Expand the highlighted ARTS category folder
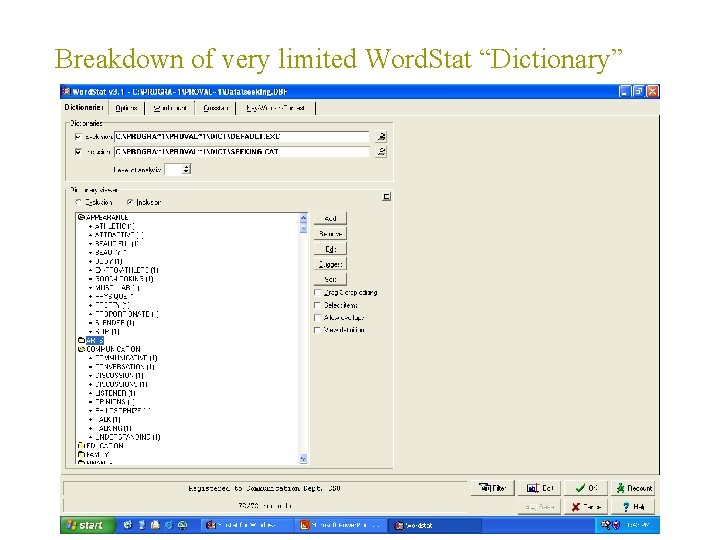Viewport: 720px width, 540px height. coord(81,340)
